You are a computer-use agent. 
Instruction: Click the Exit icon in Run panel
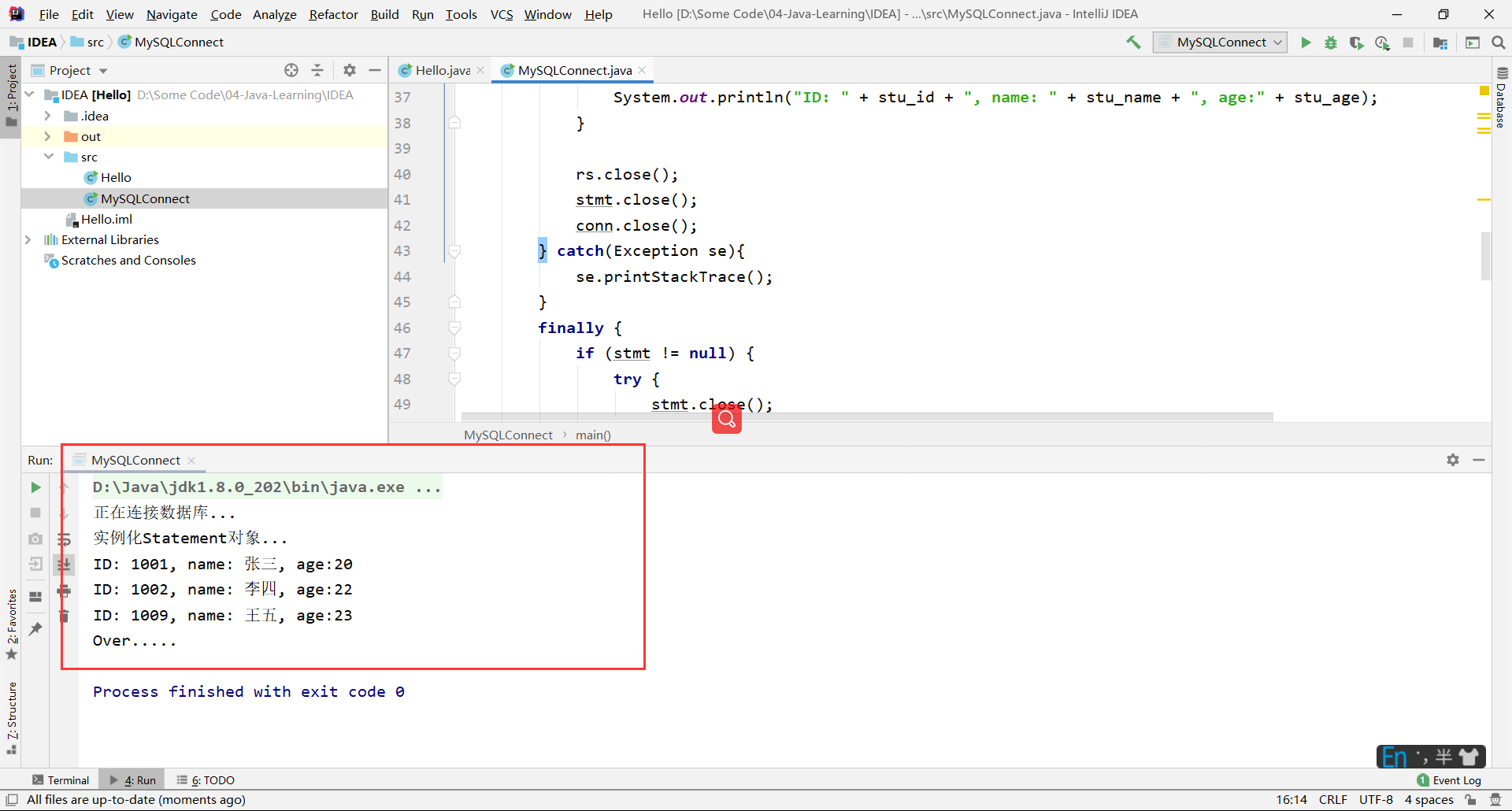click(x=35, y=564)
